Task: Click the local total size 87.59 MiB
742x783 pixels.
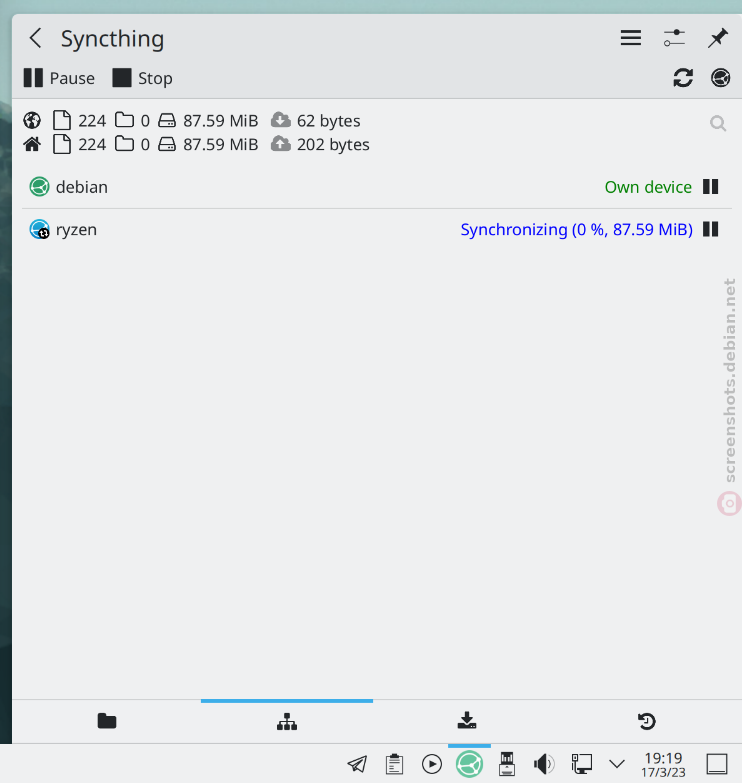Action: coord(220,145)
